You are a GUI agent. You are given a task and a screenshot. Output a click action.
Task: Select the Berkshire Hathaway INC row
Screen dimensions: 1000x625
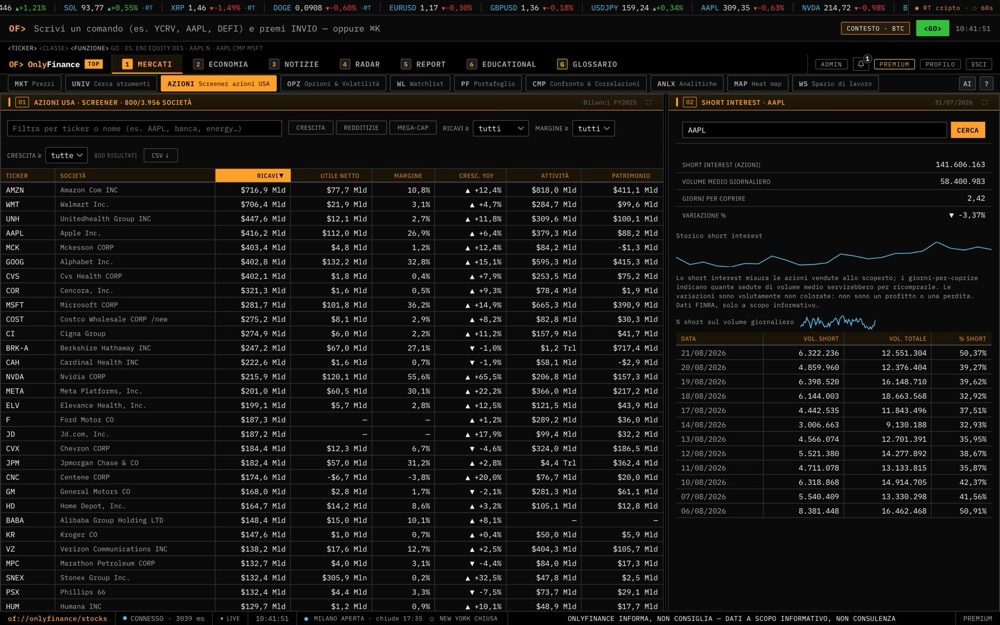[332, 348]
